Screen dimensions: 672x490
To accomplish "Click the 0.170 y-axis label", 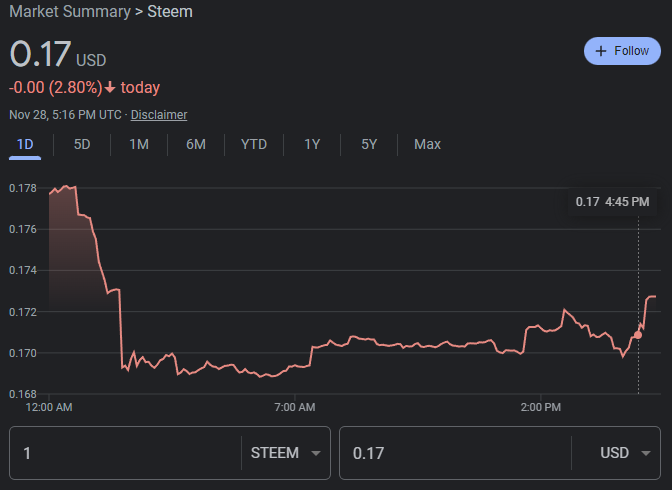I will pos(23,353).
